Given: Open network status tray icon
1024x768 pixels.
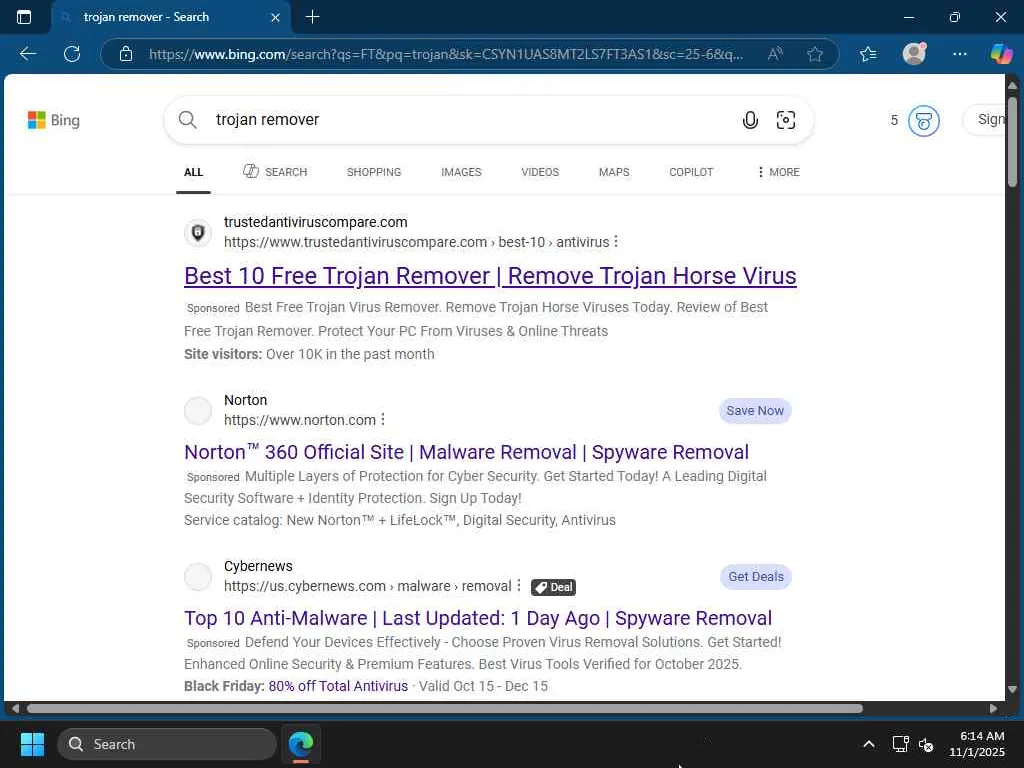Looking at the screenshot, I should [901, 744].
